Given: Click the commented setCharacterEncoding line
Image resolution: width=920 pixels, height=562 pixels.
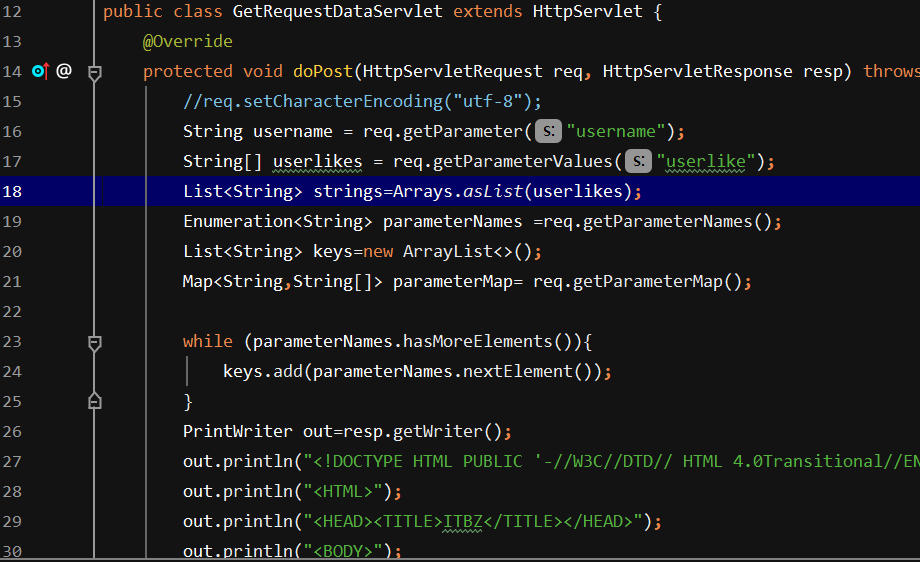Looking at the screenshot, I should [x=362, y=101].
